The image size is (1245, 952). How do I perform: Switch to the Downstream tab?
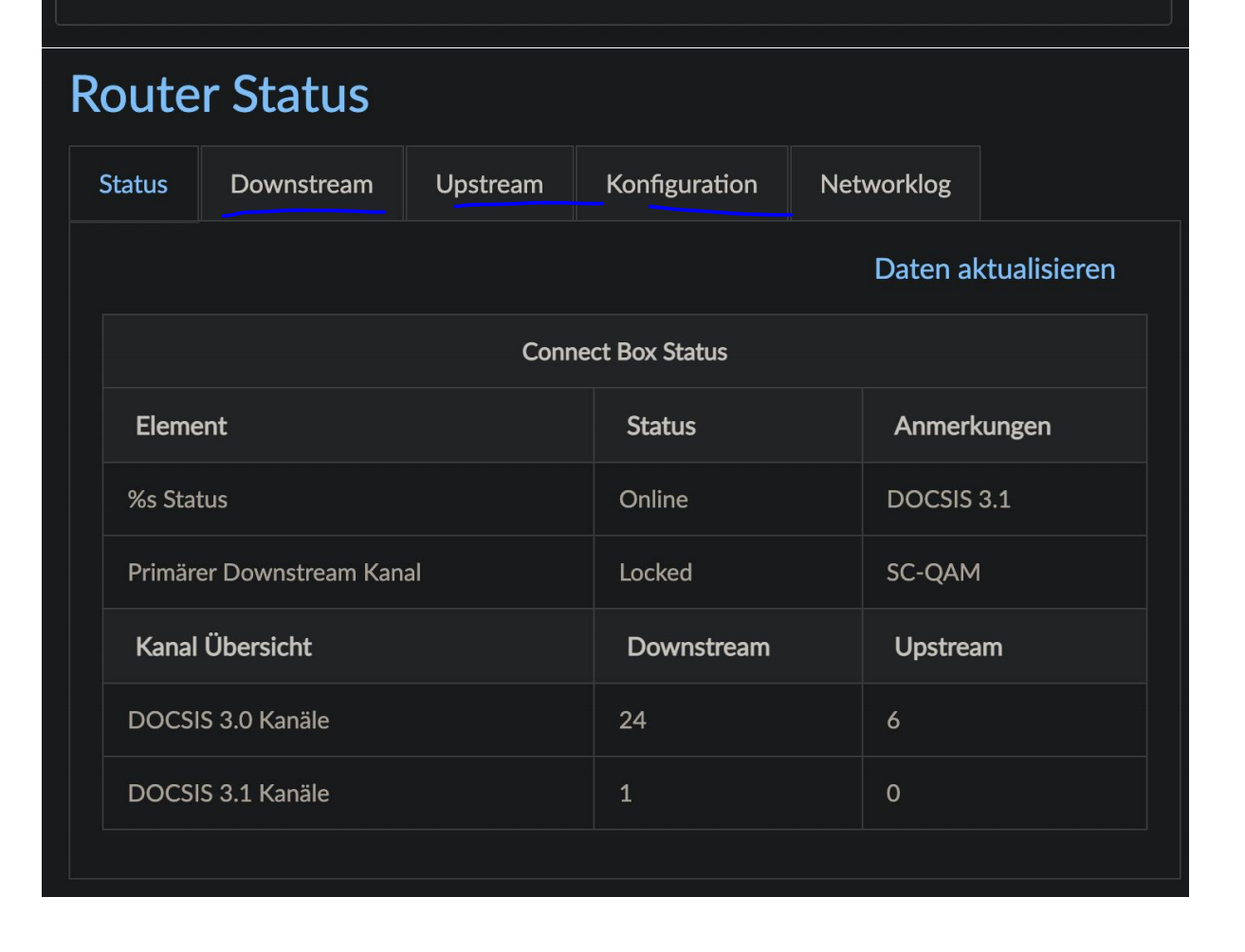(x=302, y=184)
